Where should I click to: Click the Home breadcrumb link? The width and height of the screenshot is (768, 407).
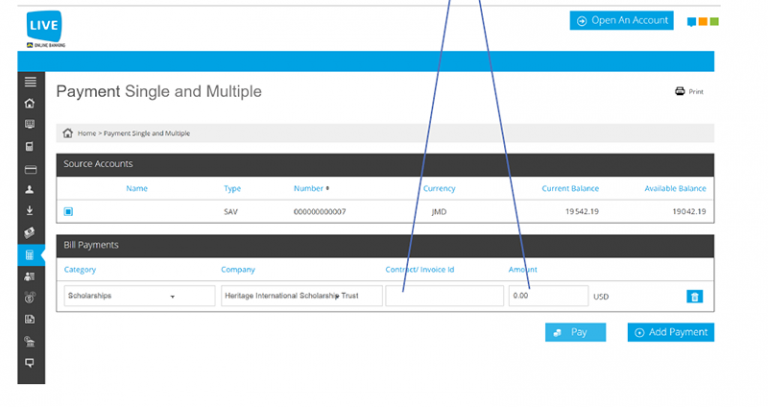click(87, 133)
